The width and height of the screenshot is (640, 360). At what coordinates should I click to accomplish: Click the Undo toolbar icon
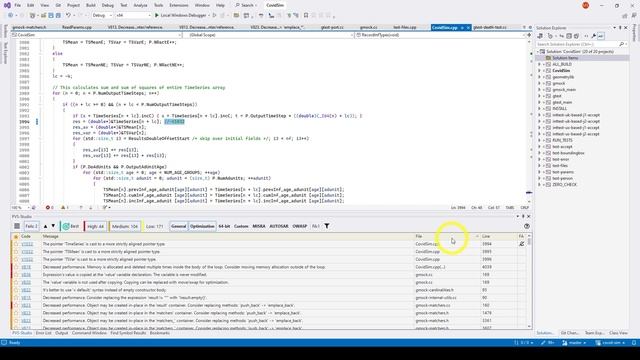point(69,16)
